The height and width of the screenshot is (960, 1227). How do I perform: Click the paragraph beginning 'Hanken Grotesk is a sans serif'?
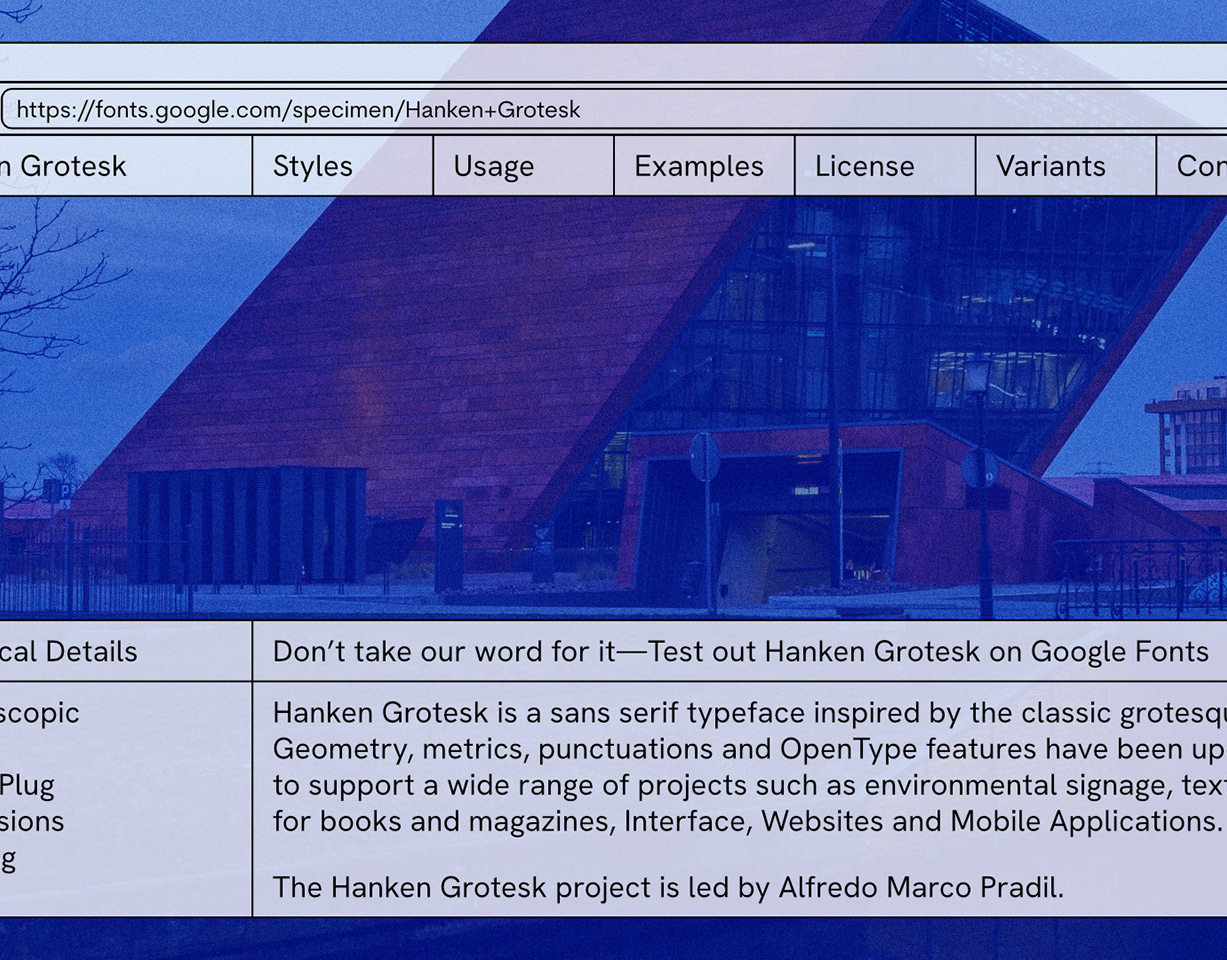tap(750, 767)
